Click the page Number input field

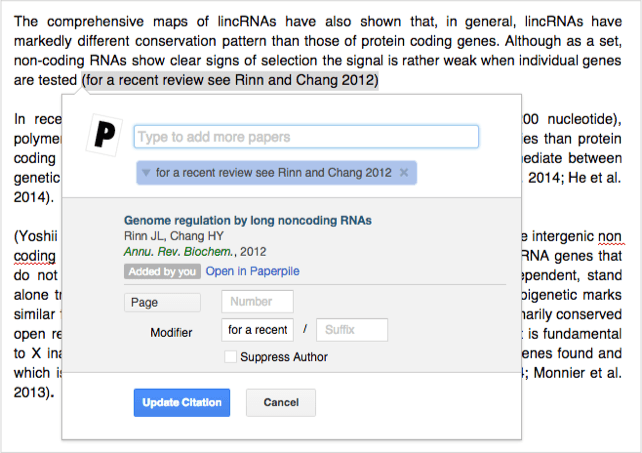point(257,301)
